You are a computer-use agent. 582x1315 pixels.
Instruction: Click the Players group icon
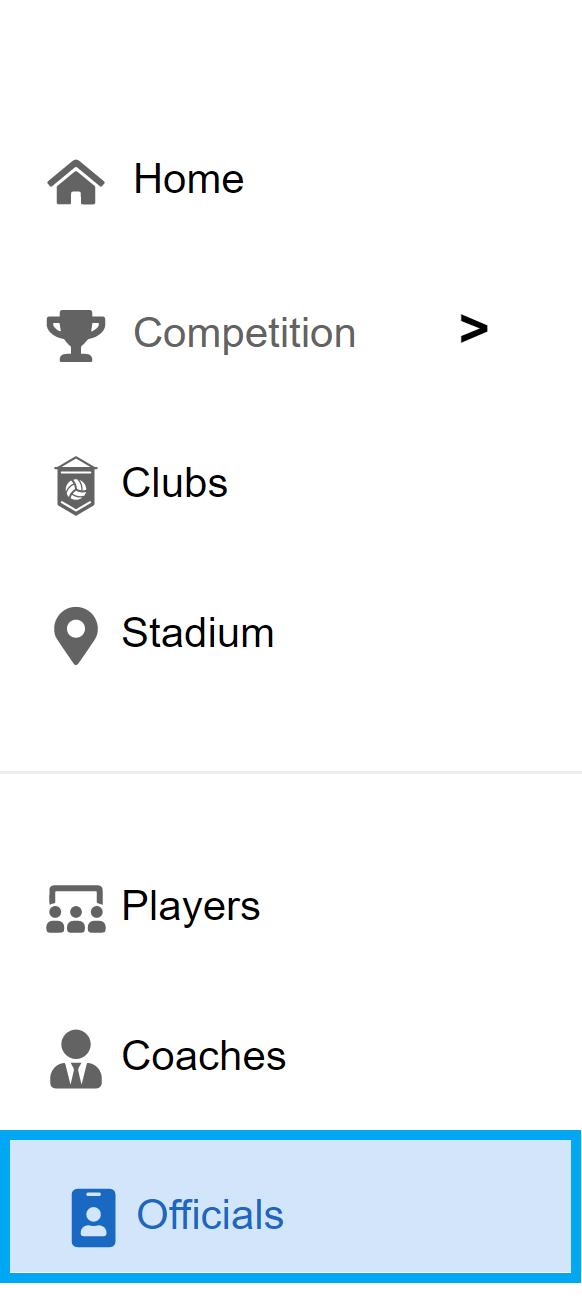pos(76,909)
